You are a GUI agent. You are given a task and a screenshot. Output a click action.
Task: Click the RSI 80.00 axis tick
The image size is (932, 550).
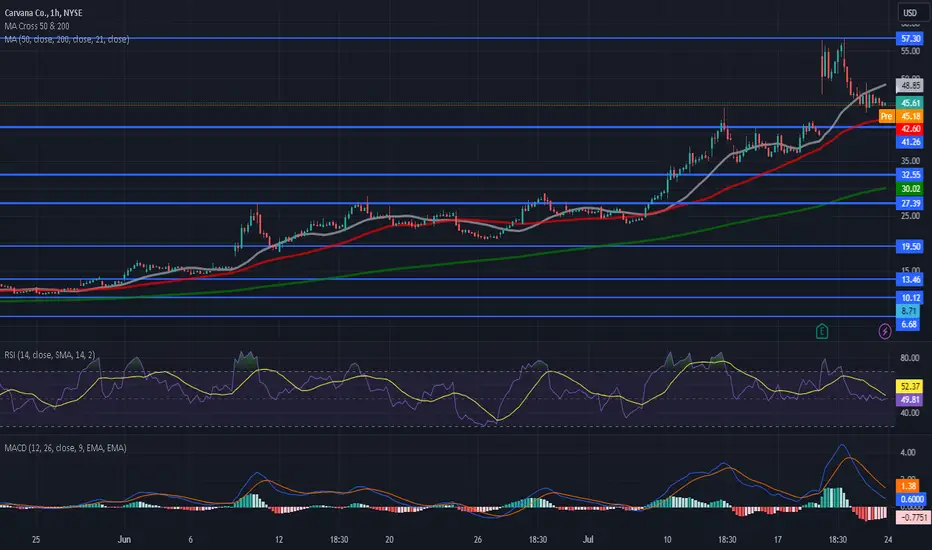click(910, 358)
